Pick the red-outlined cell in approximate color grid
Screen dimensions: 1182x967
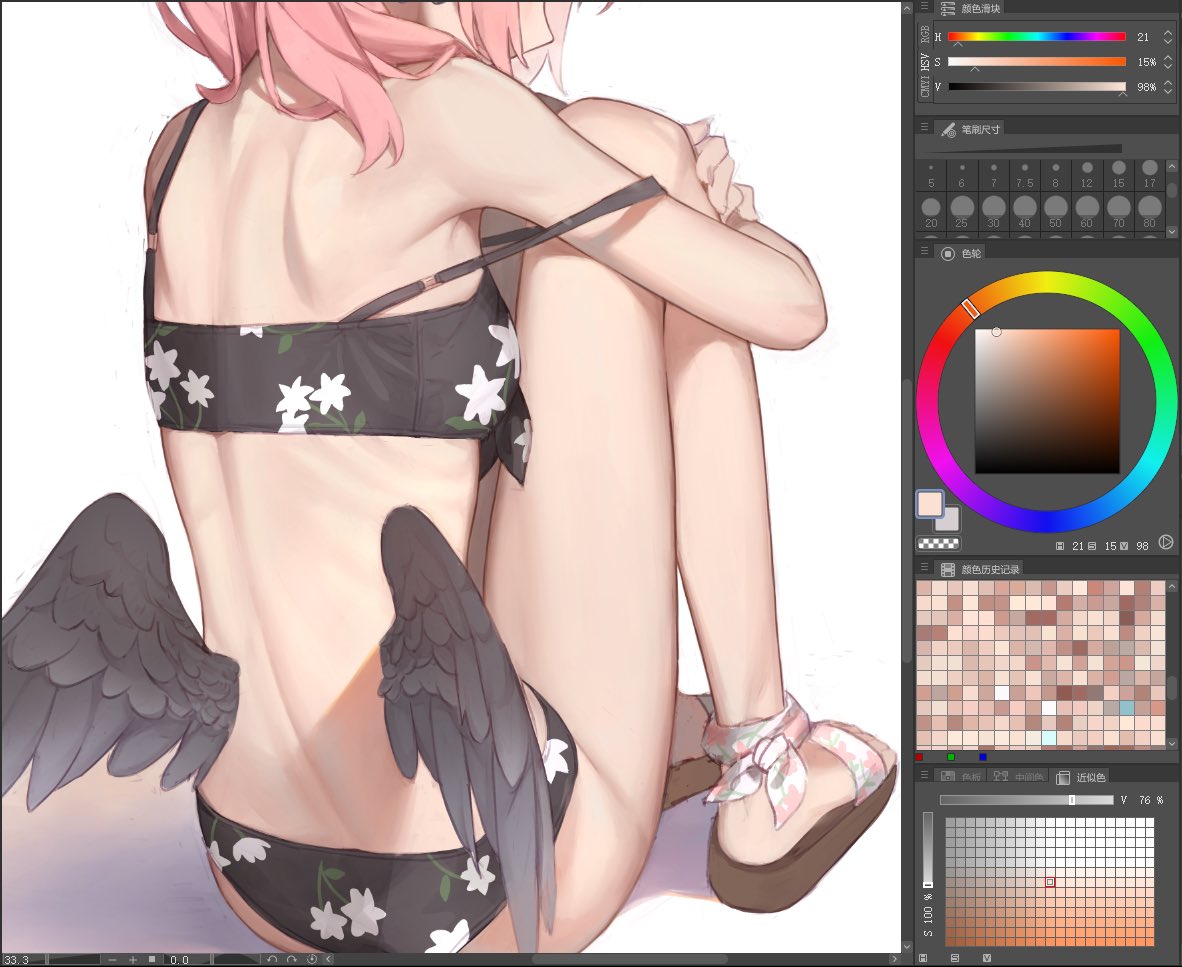[1050, 882]
